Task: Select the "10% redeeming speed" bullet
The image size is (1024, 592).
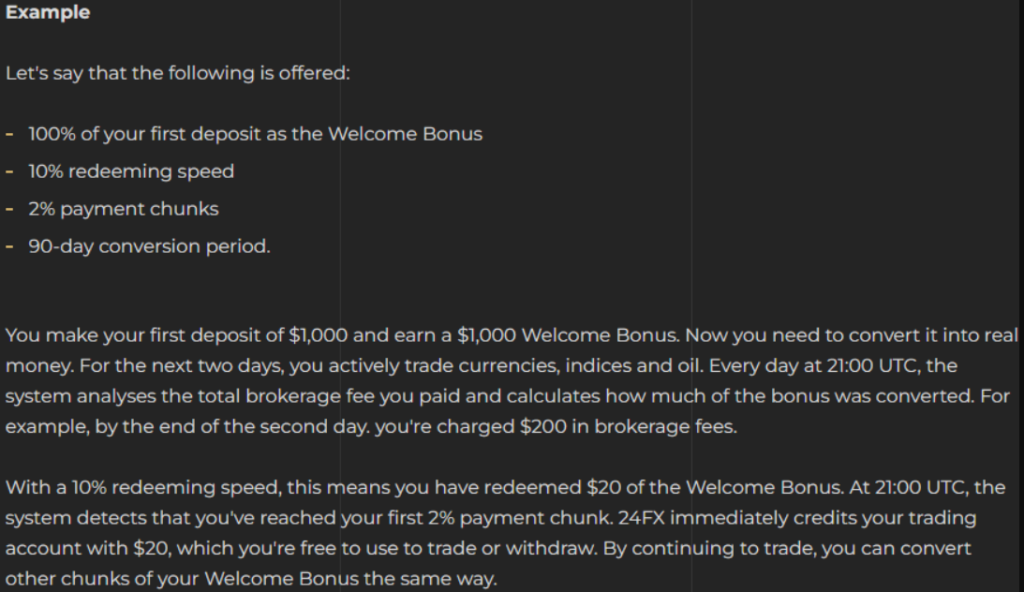Action: click(131, 171)
